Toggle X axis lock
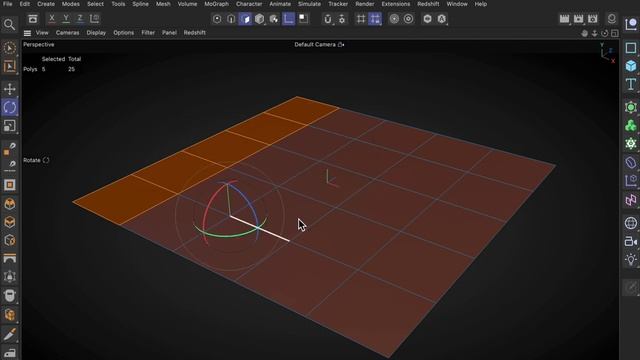The width and height of the screenshot is (640, 360). point(52,19)
